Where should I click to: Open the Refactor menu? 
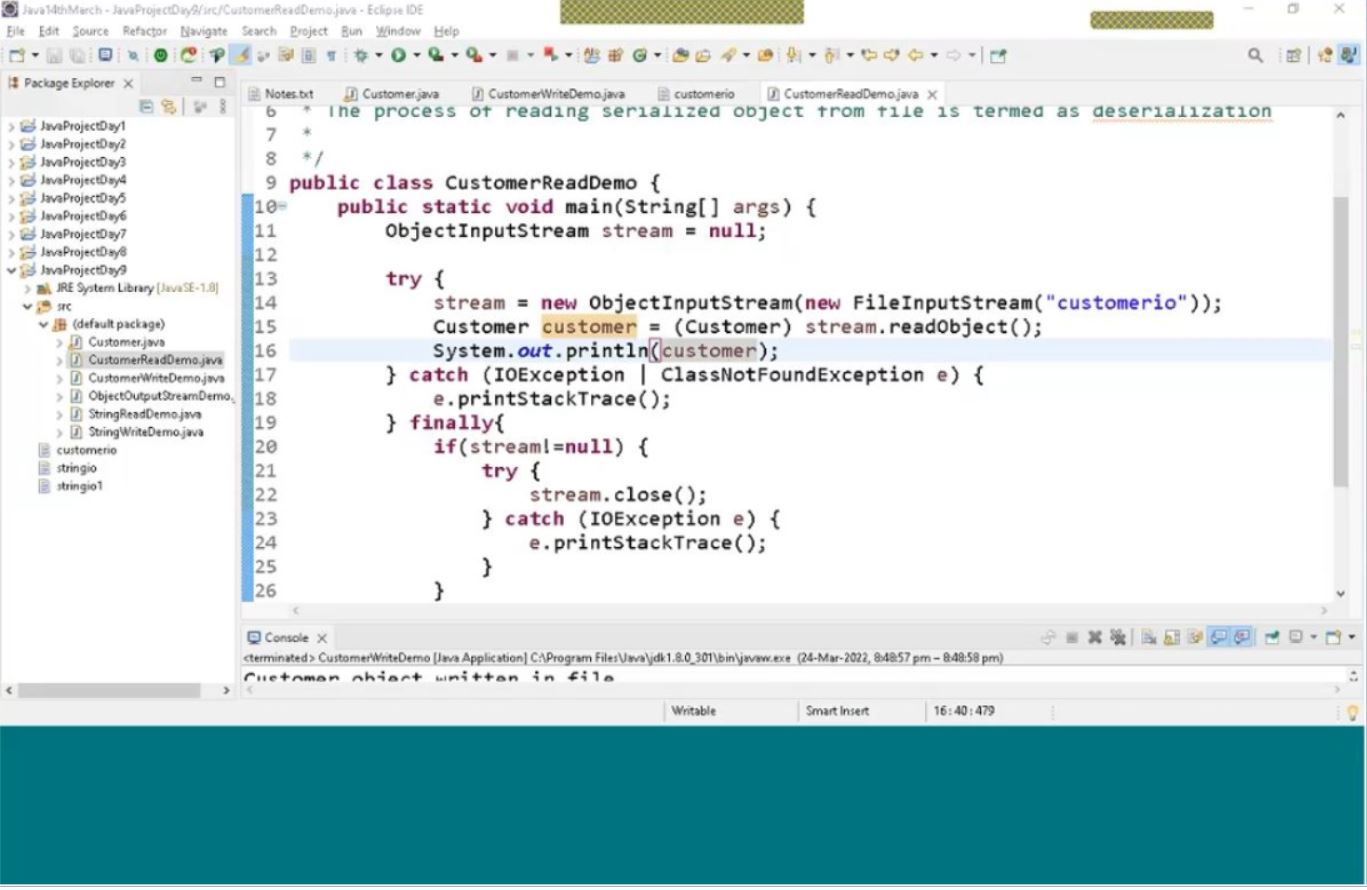click(144, 31)
